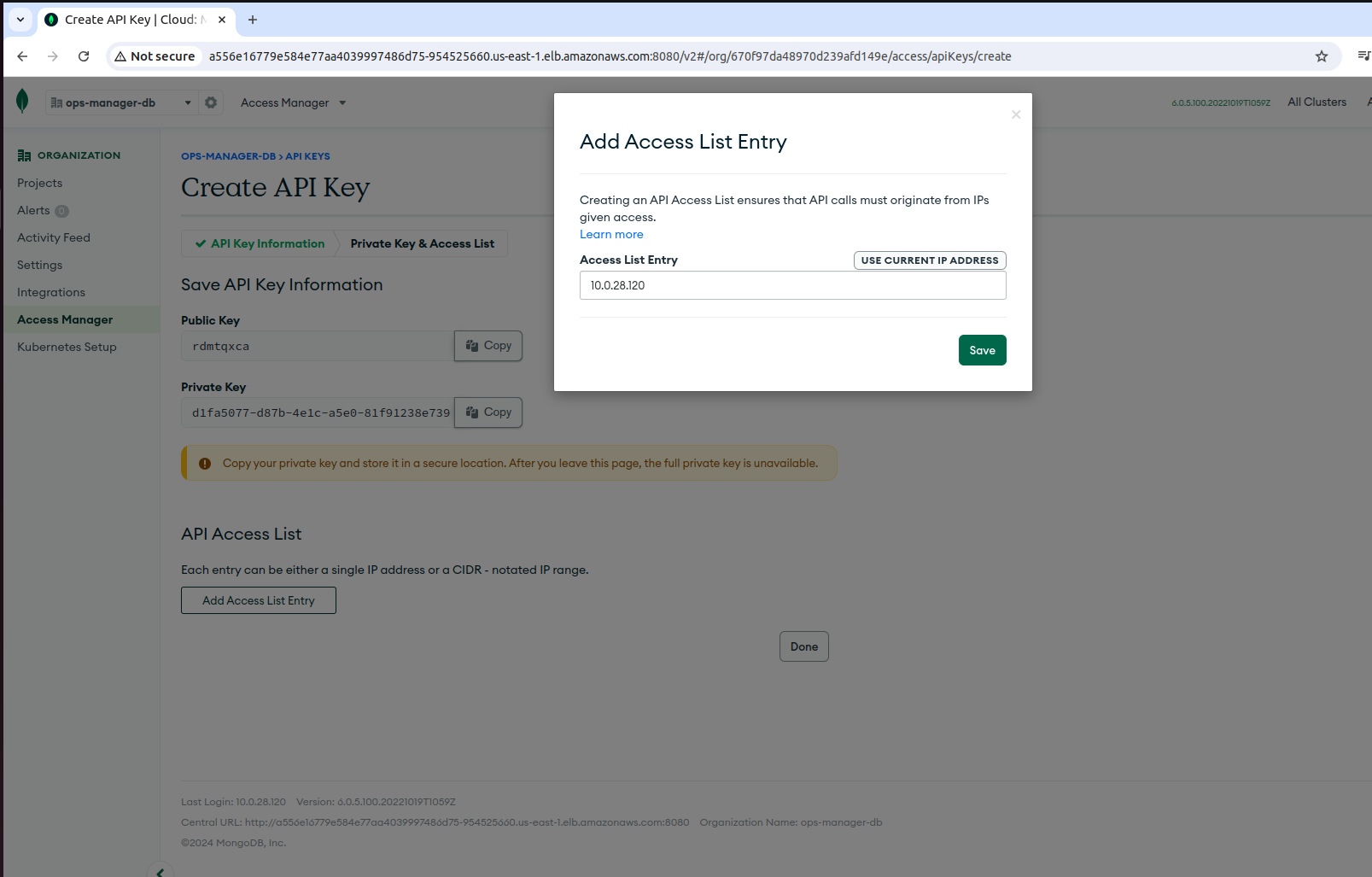Click USE CURRENT IP ADDRESS button
The height and width of the screenshot is (877, 1372).
(x=930, y=260)
